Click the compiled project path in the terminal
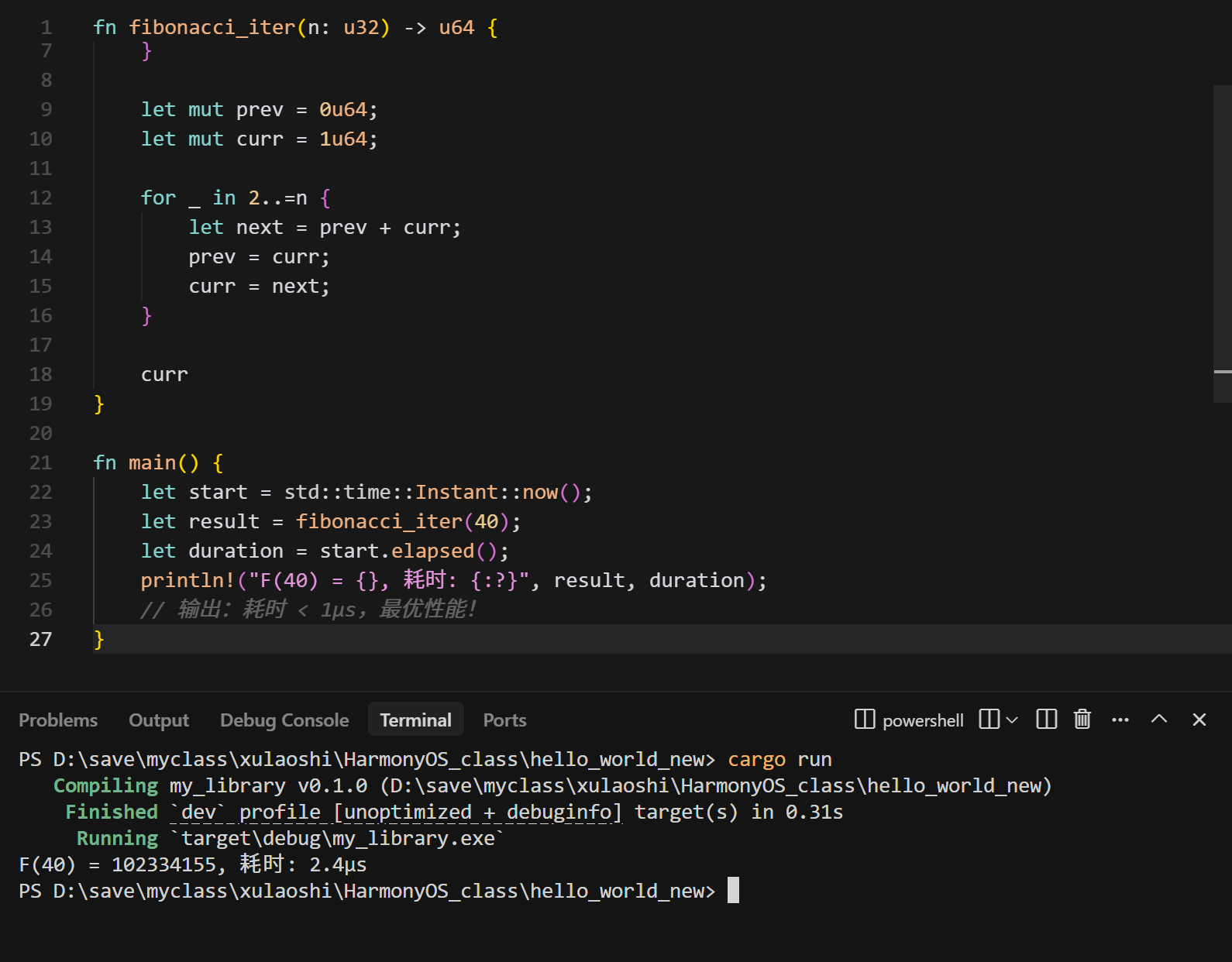This screenshot has width=1232, height=962. click(716, 786)
